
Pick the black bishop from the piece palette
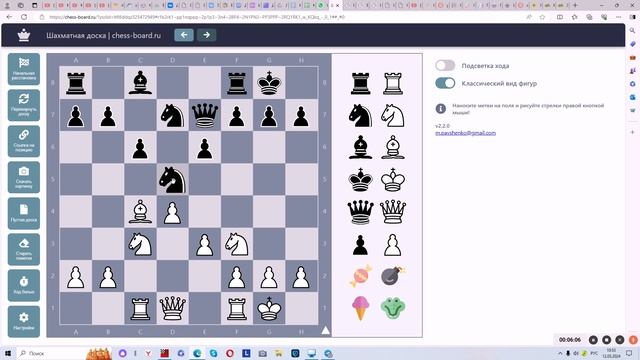point(360,147)
